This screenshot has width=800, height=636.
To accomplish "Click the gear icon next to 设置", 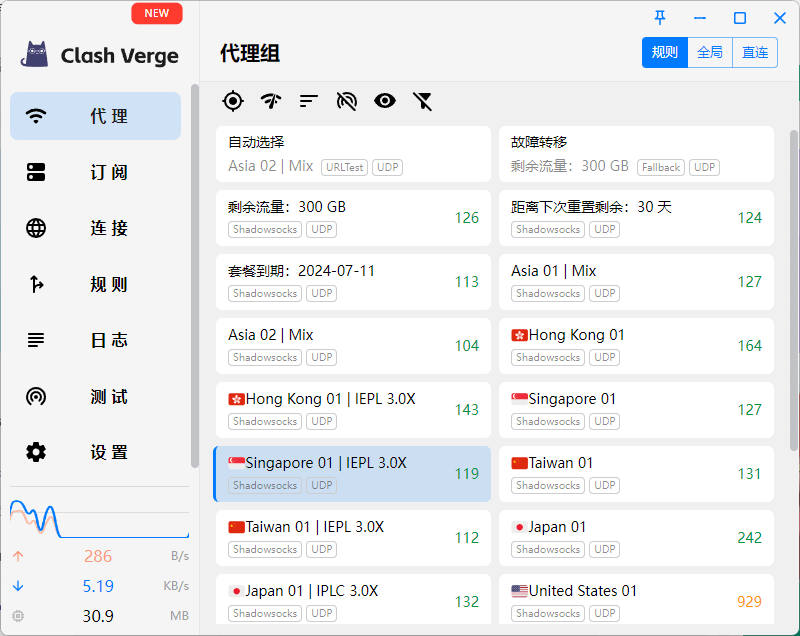I will coord(36,452).
